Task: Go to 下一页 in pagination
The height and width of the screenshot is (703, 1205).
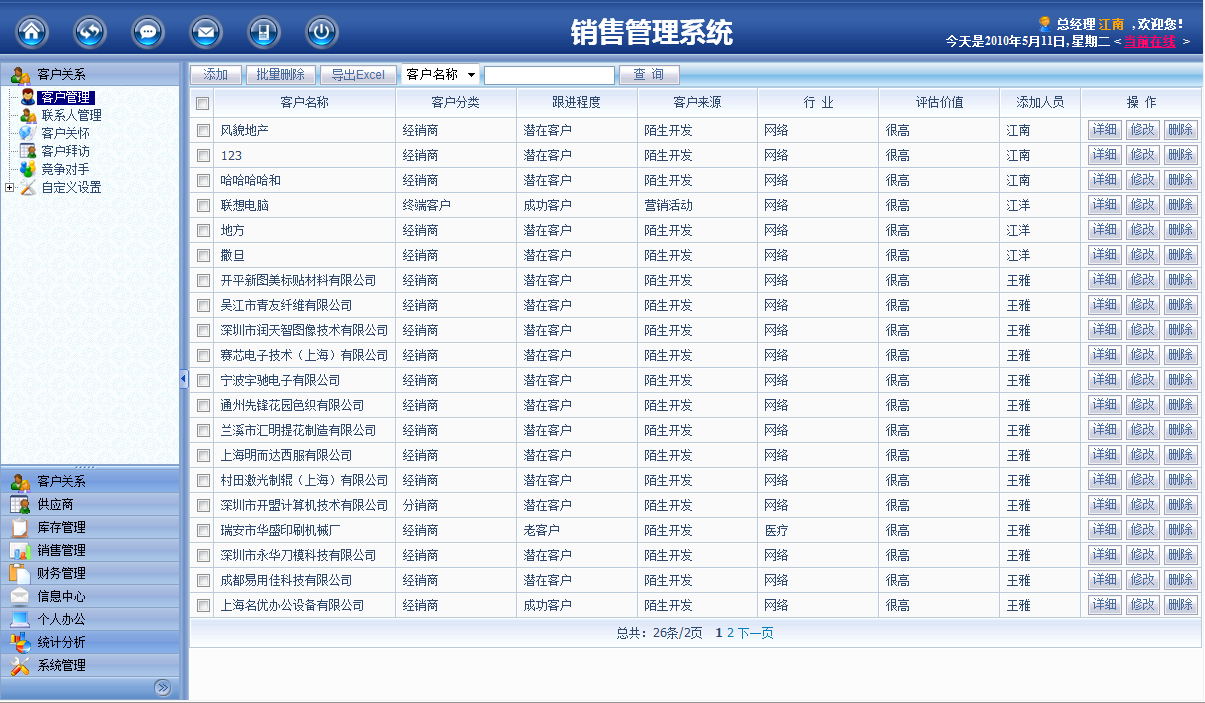Action: point(756,633)
